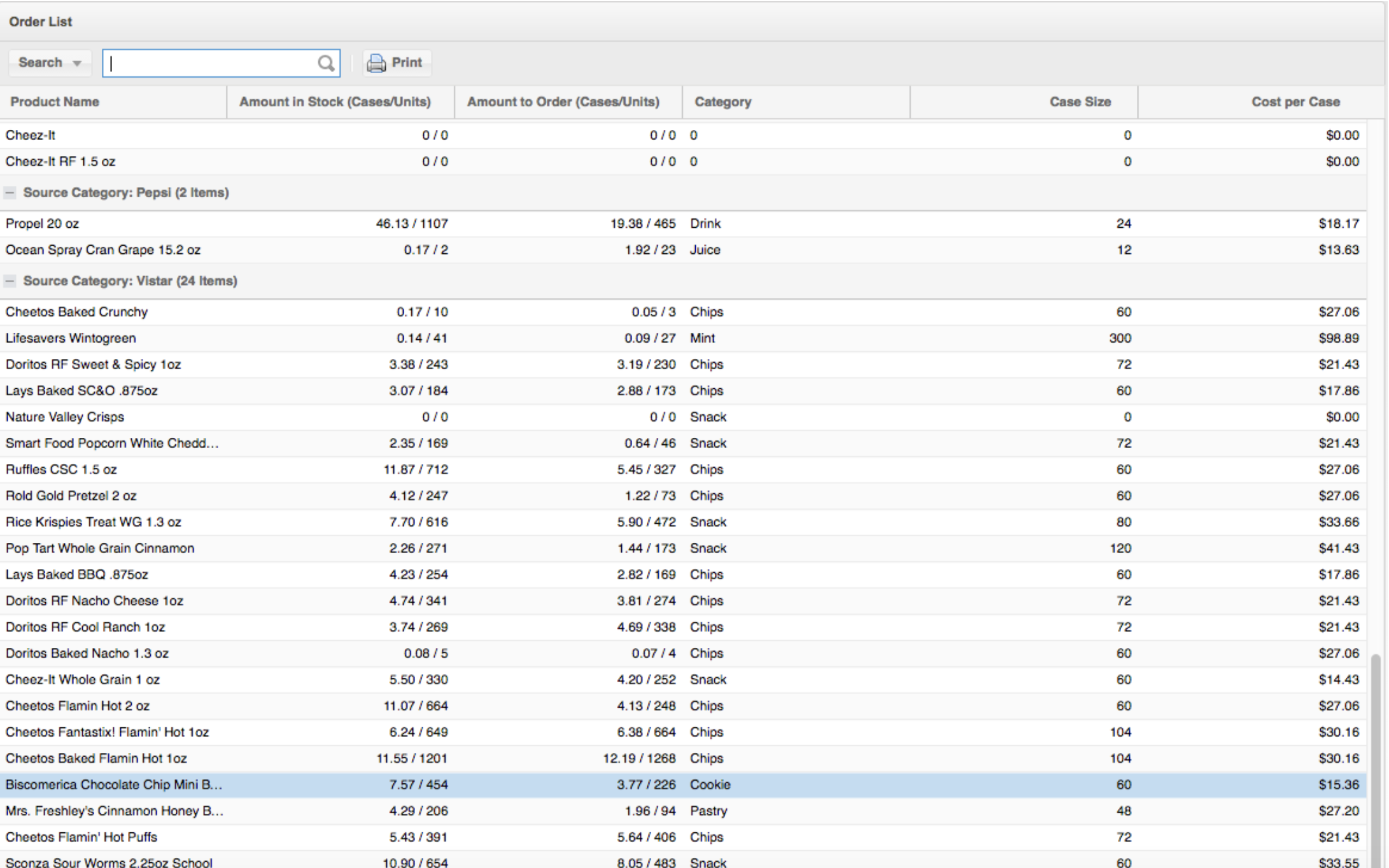Click the Drink category cell

pos(705,223)
